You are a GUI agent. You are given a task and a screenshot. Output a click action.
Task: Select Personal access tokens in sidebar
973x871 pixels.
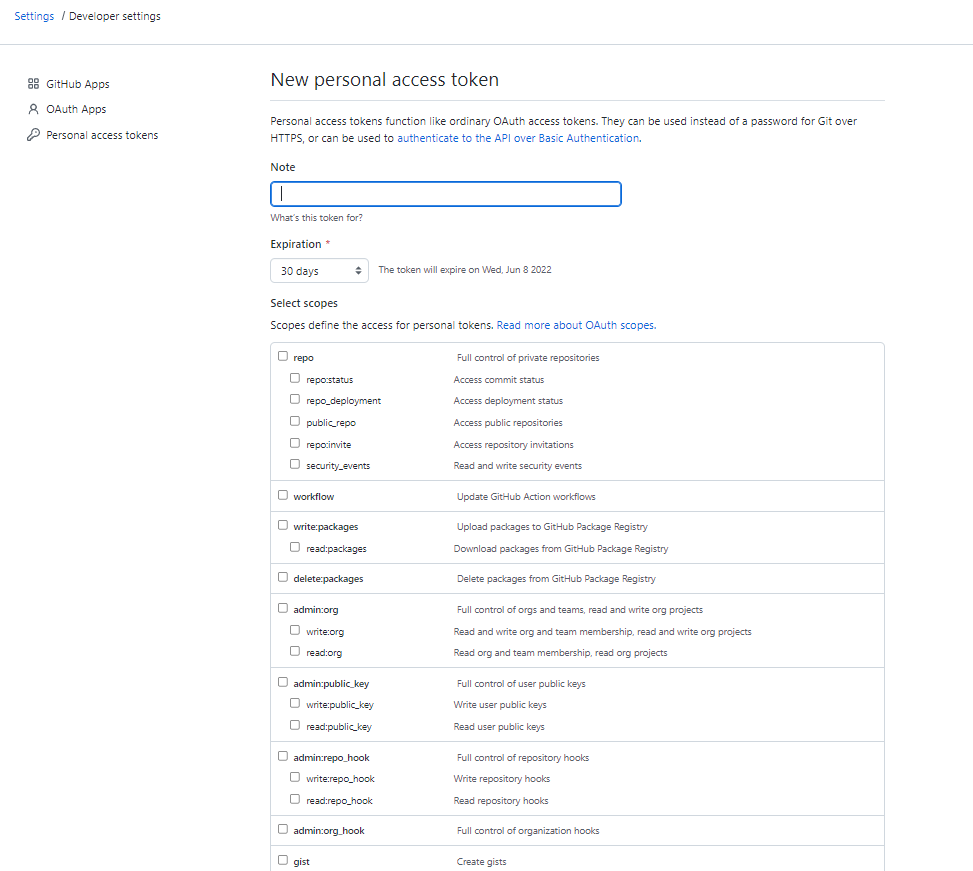[x=102, y=135]
